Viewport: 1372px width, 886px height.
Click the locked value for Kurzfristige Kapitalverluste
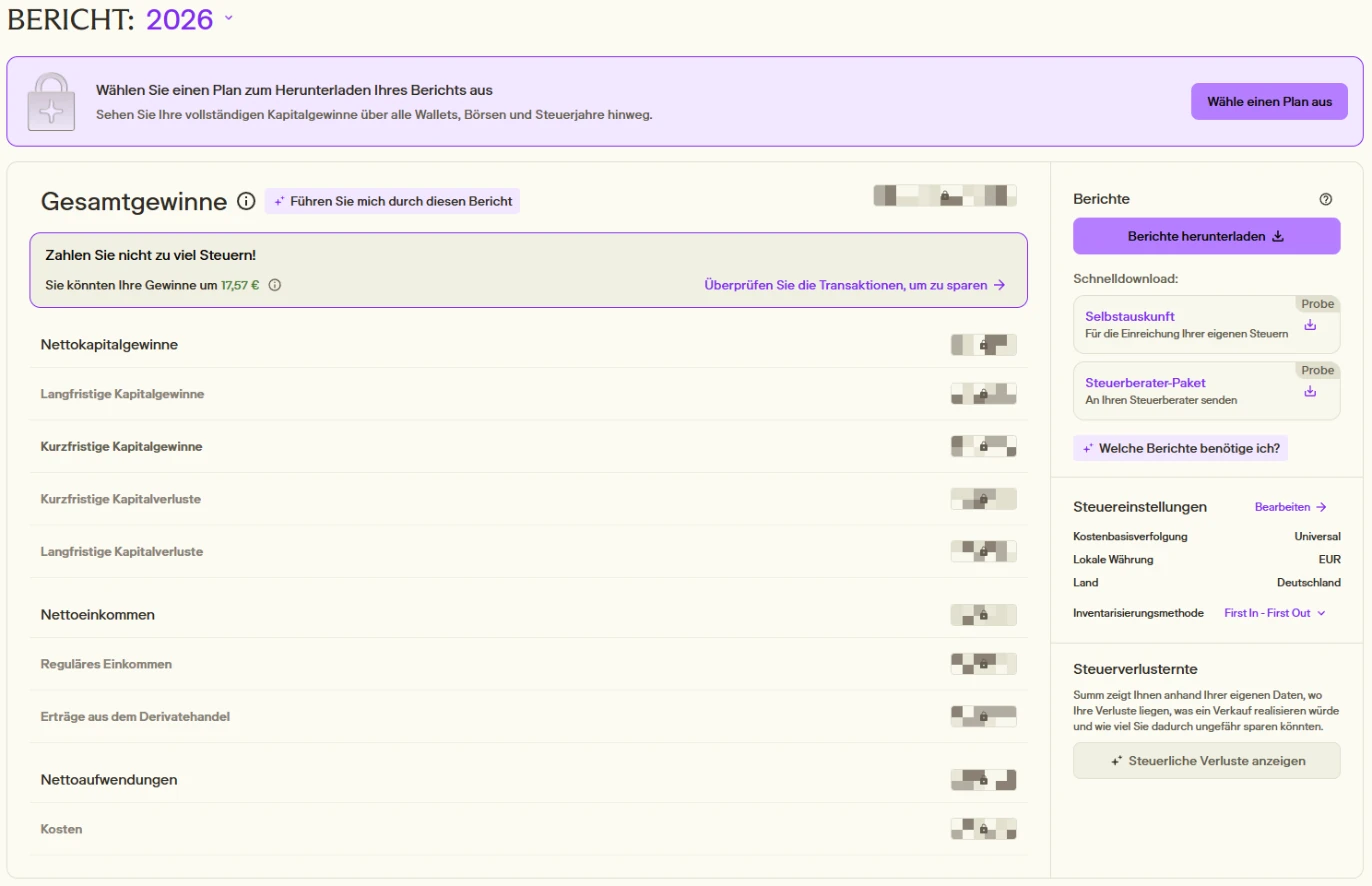click(x=983, y=499)
